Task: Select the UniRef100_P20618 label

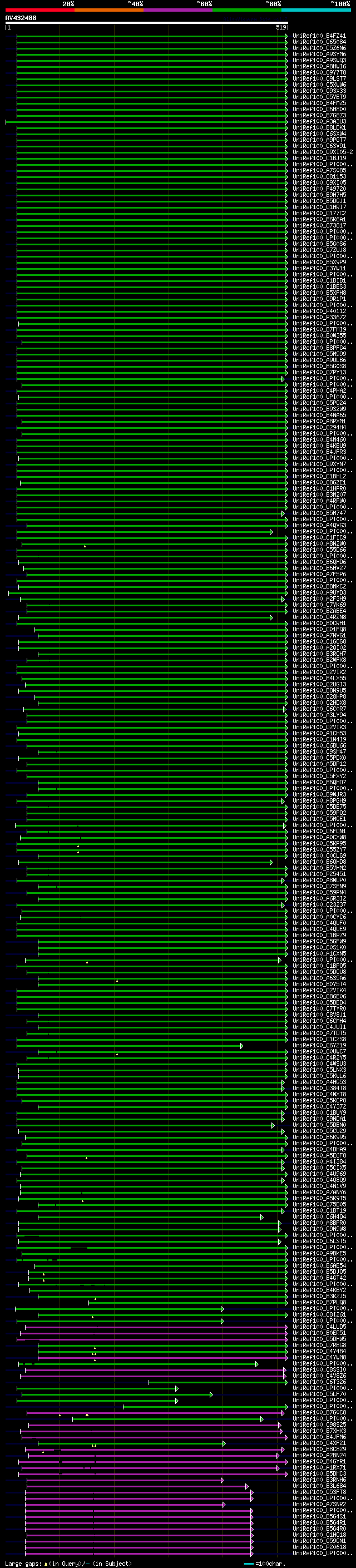Action: 319,1547
